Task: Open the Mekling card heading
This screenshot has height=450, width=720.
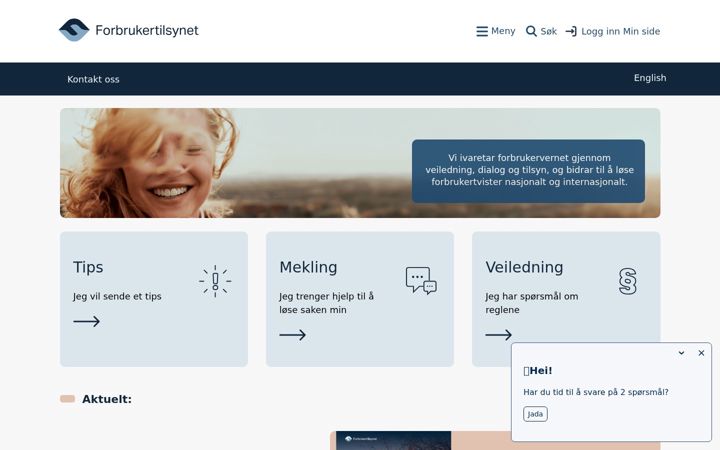Action: [308, 267]
